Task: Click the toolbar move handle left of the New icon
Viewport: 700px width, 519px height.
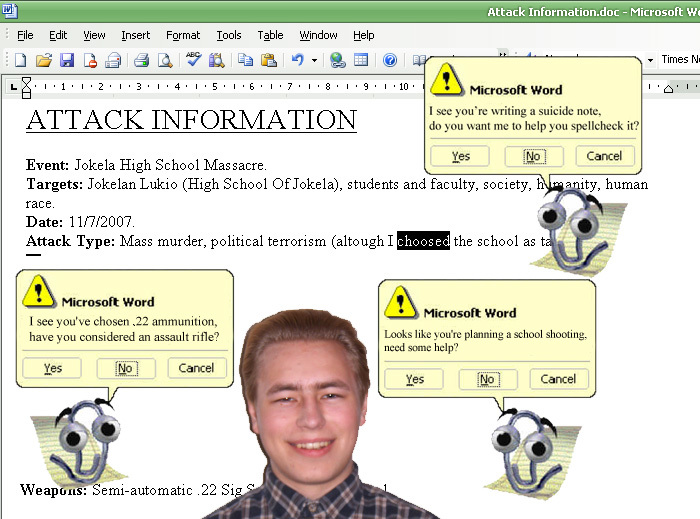Action: [7, 60]
